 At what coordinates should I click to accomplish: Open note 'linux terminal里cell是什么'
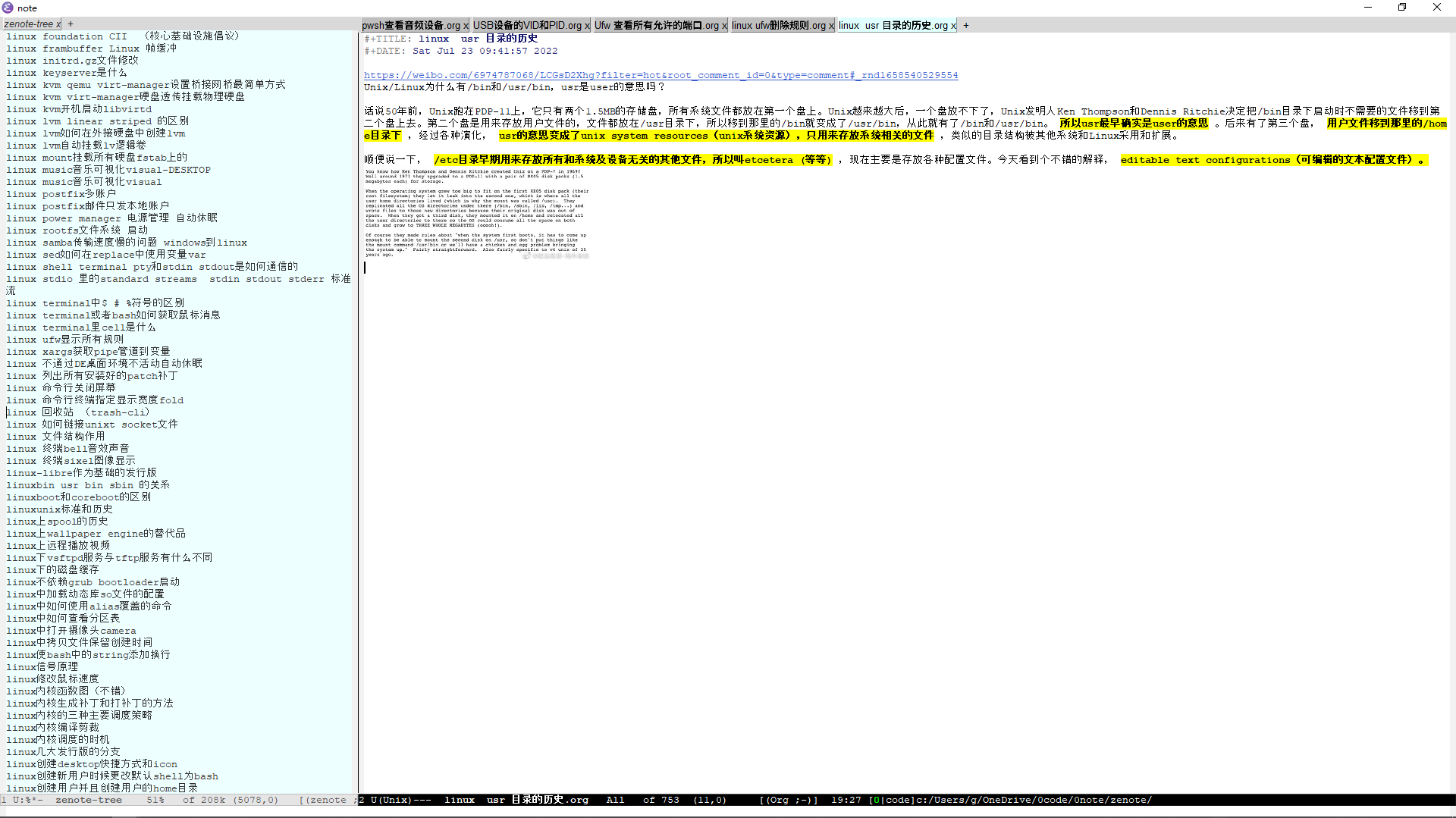tap(80, 328)
